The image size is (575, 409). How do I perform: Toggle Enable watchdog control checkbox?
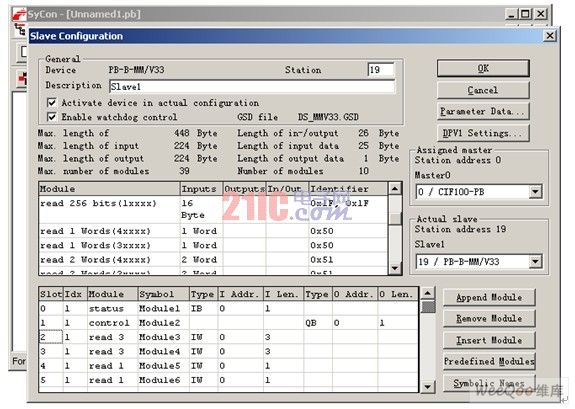[52, 117]
